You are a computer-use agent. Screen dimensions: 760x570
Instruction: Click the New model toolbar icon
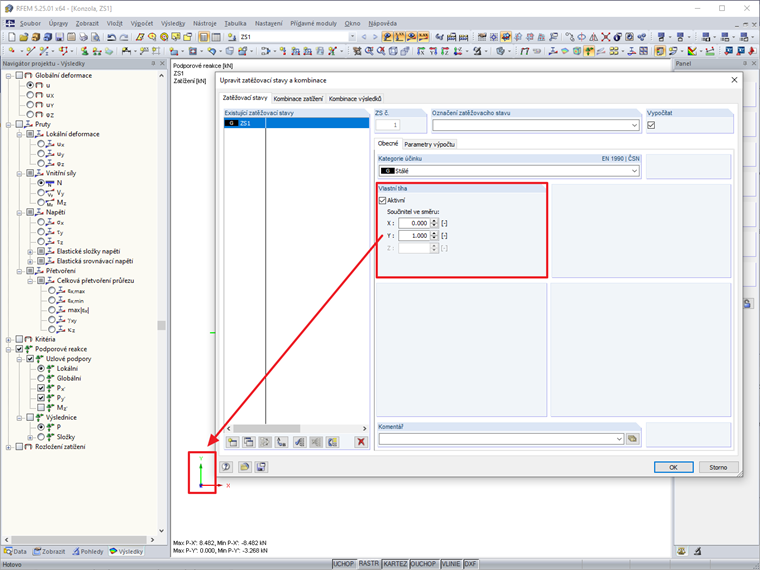click(x=12, y=37)
